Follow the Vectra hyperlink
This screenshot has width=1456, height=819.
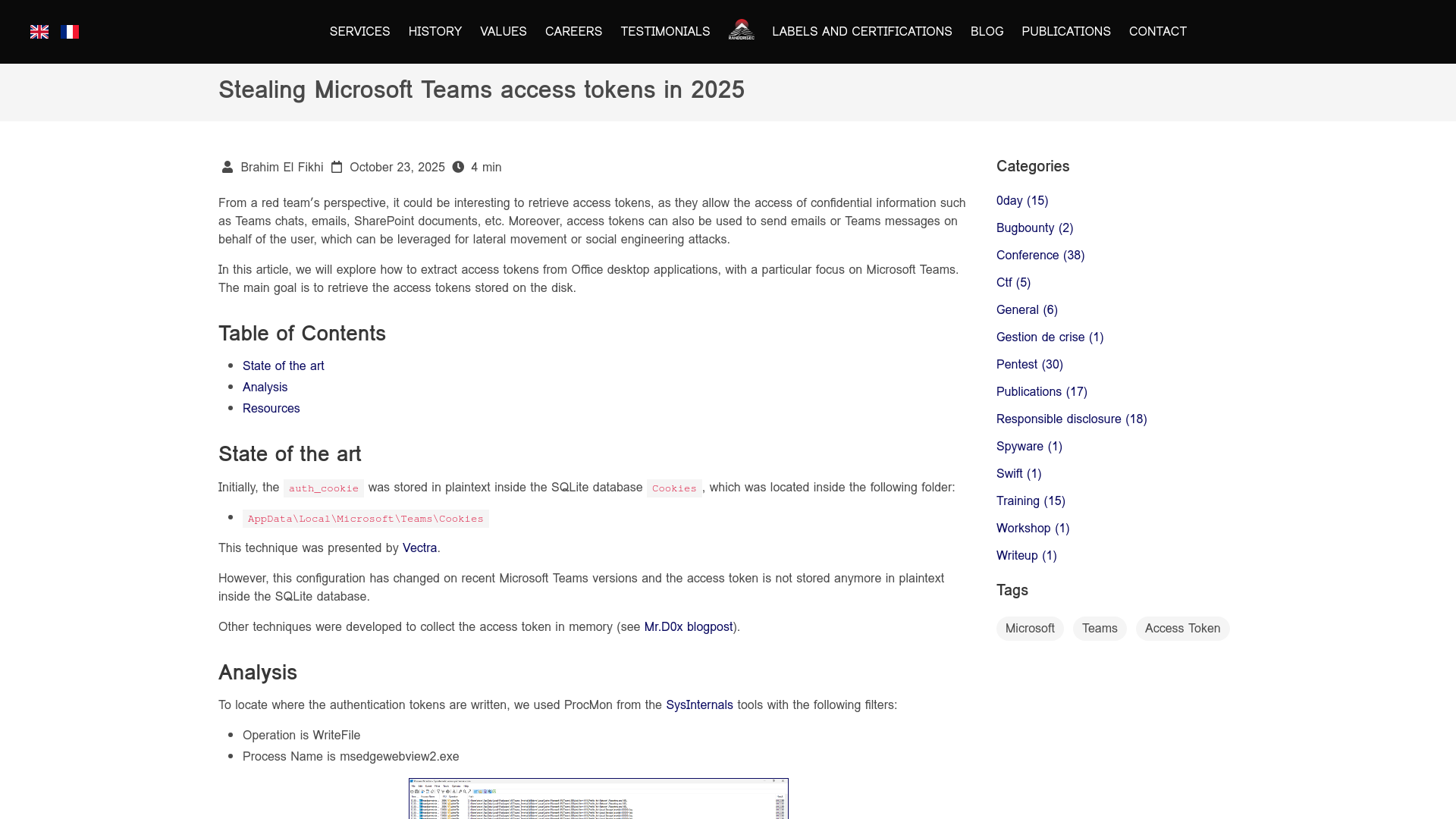tap(419, 548)
